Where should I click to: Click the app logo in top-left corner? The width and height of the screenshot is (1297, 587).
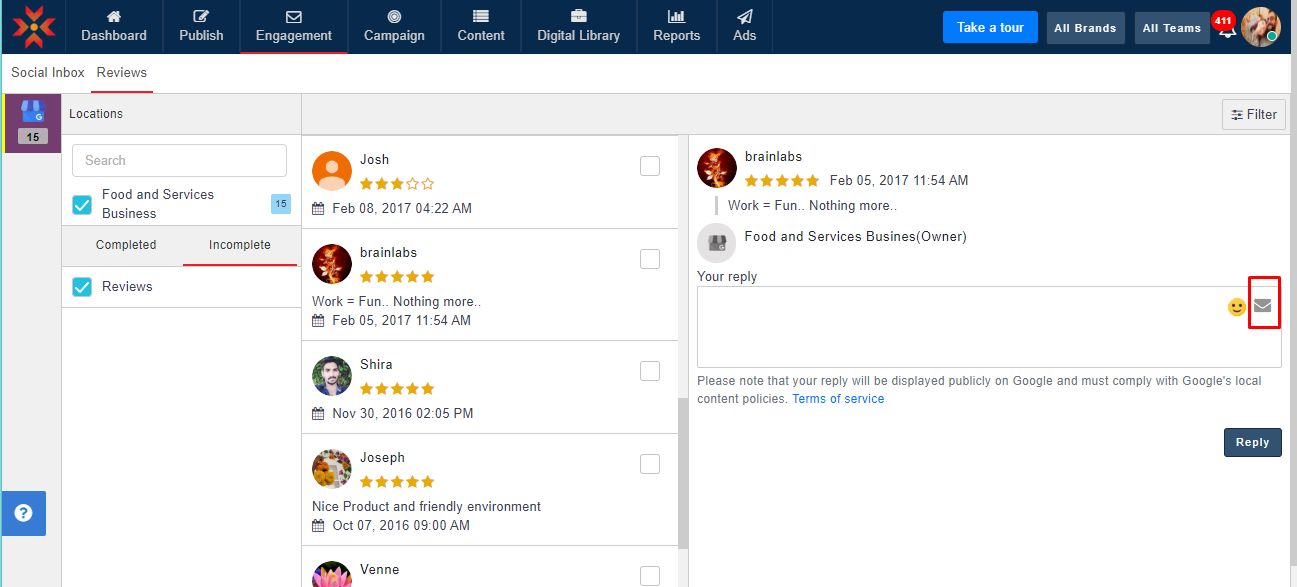click(x=34, y=27)
